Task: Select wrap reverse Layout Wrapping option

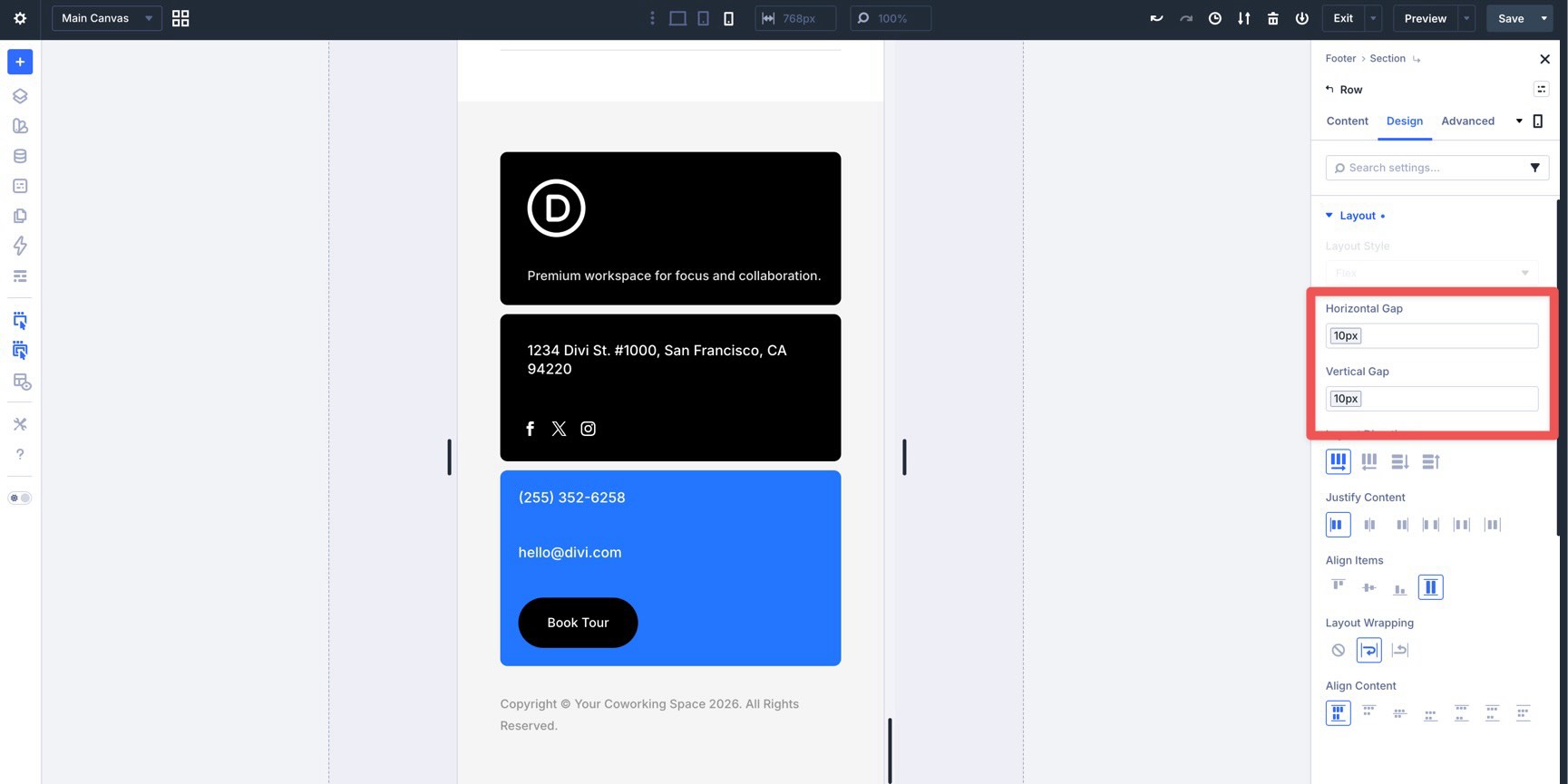Action: point(1399,650)
